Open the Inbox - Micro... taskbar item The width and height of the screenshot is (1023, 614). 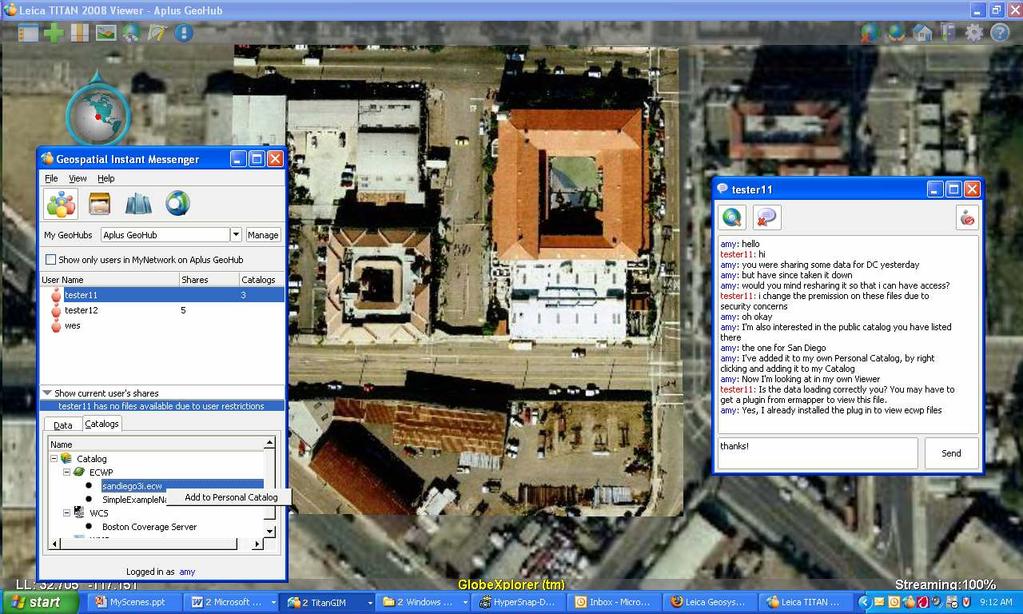pos(615,602)
